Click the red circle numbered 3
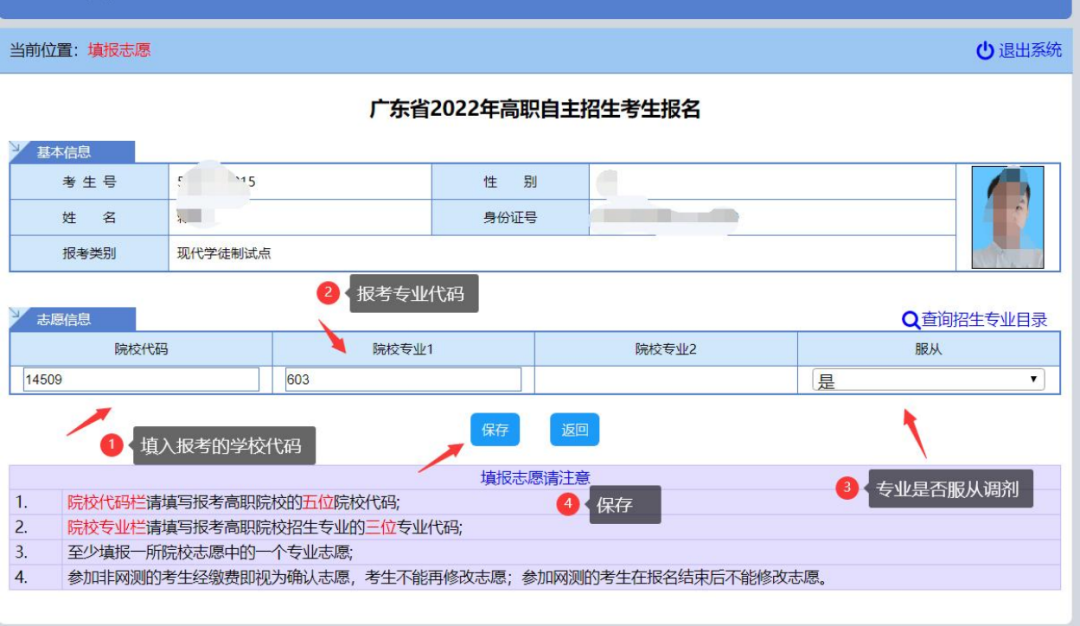 tap(847, 489)
